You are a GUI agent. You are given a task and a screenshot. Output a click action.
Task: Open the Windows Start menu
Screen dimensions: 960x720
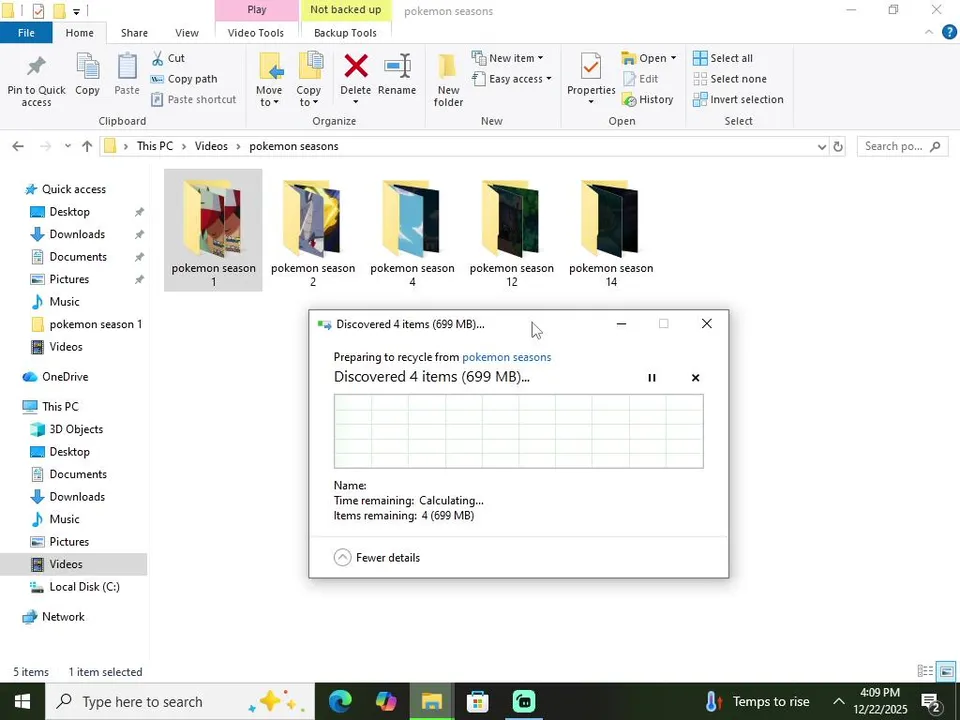pos(22,702)
